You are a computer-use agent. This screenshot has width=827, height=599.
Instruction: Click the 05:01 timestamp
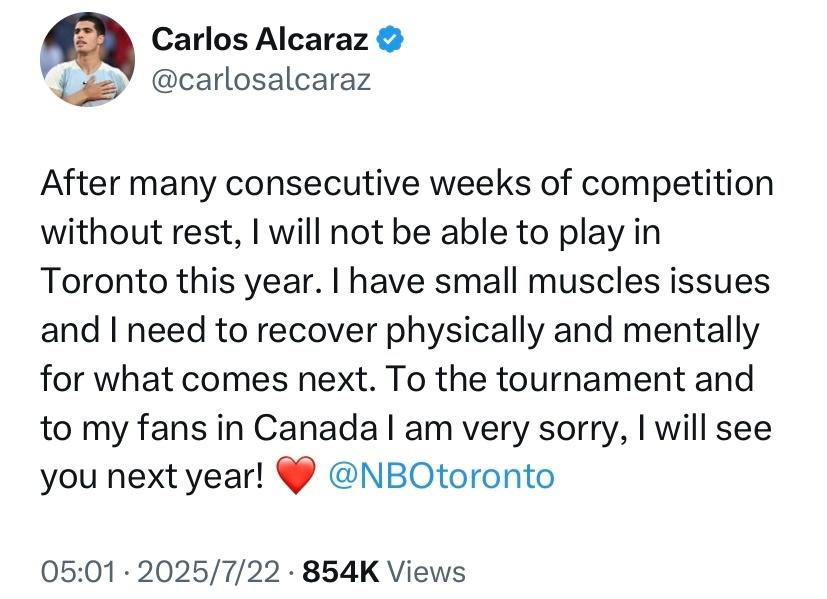(x=78, y=572)
